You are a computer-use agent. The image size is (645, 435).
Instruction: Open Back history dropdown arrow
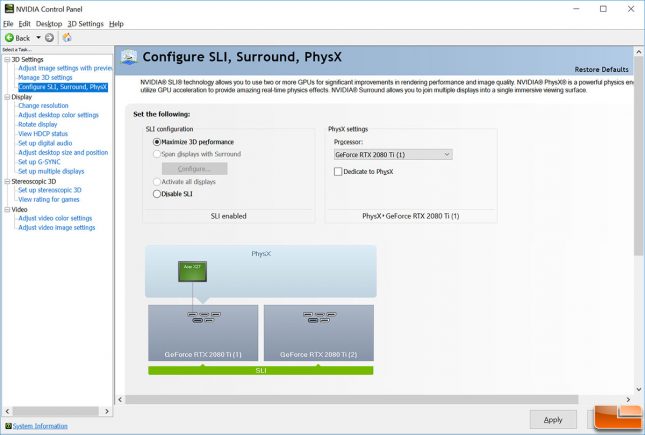tap(38, 38)
